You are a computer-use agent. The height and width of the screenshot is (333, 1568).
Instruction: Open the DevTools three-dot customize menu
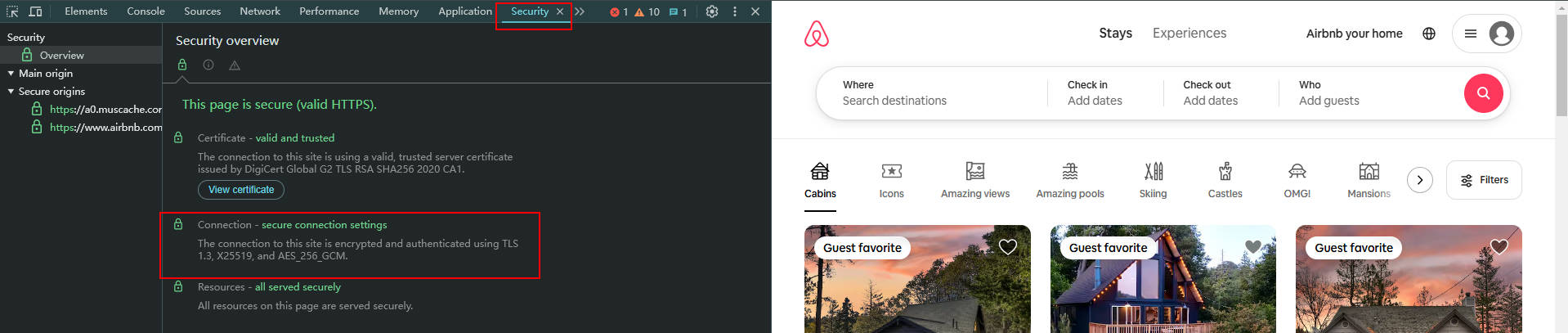point(734,11)
